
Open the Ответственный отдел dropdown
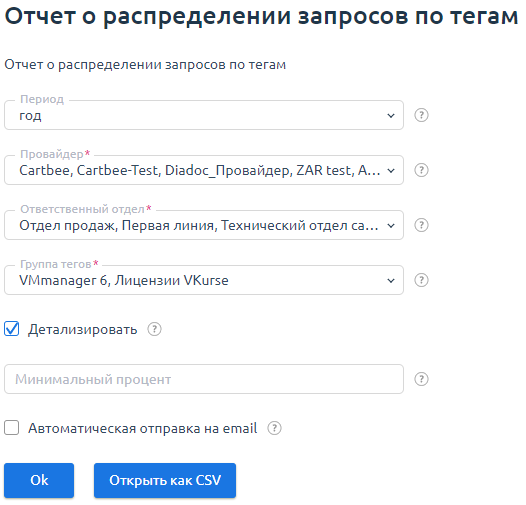click(204, 225)
